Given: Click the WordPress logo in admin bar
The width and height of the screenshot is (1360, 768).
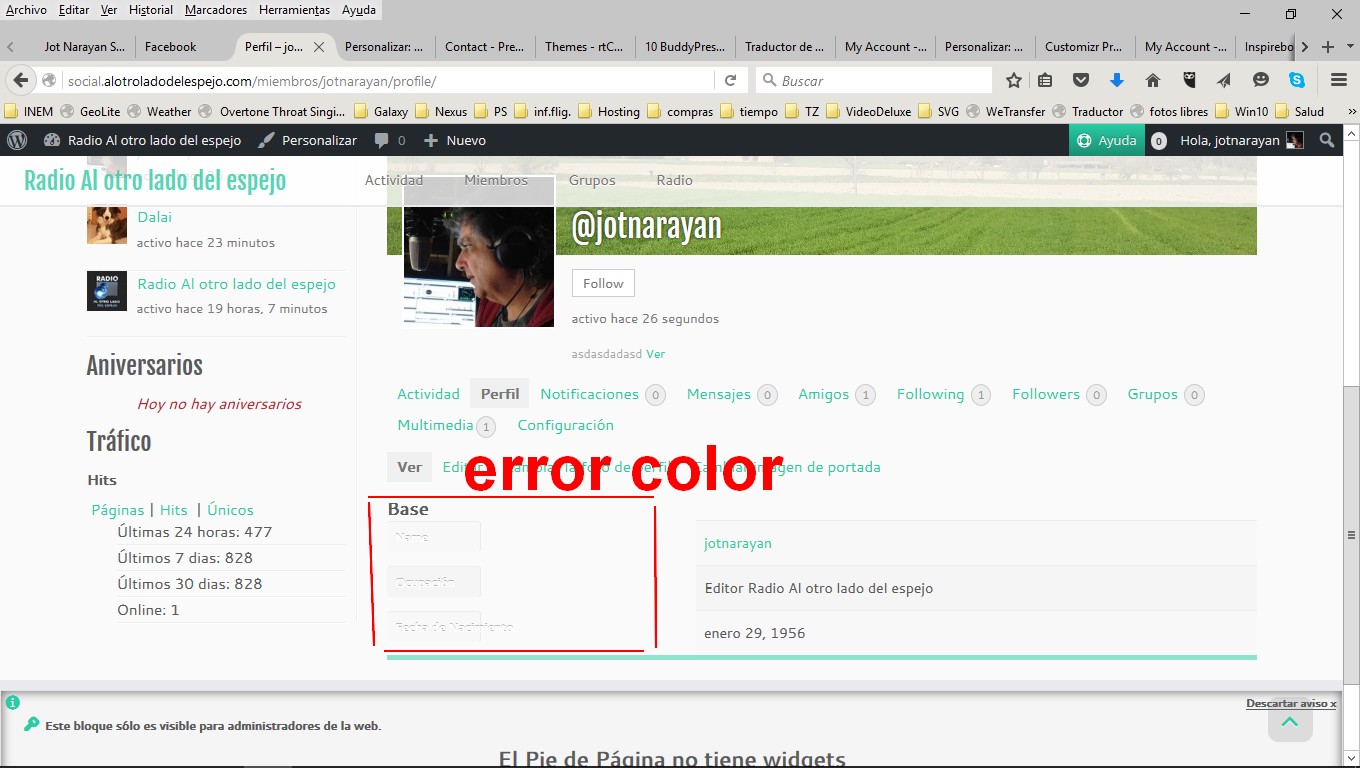Looking at the screenshot, I should coord(16,141).
